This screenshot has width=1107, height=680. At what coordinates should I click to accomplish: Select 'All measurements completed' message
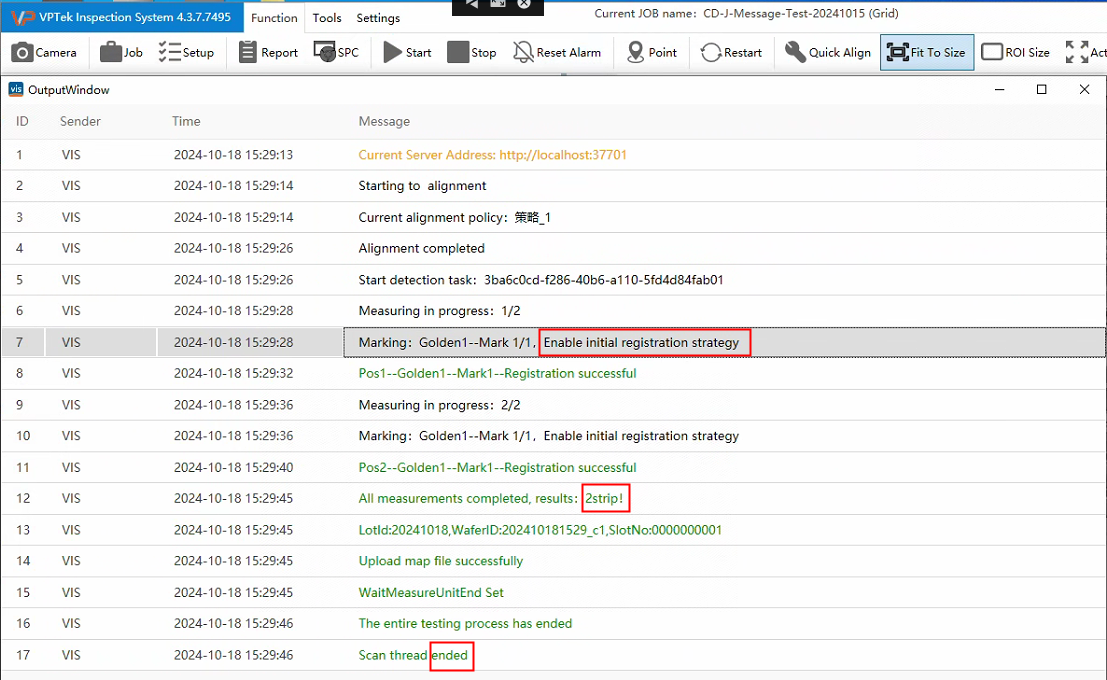tap(491, 499)
